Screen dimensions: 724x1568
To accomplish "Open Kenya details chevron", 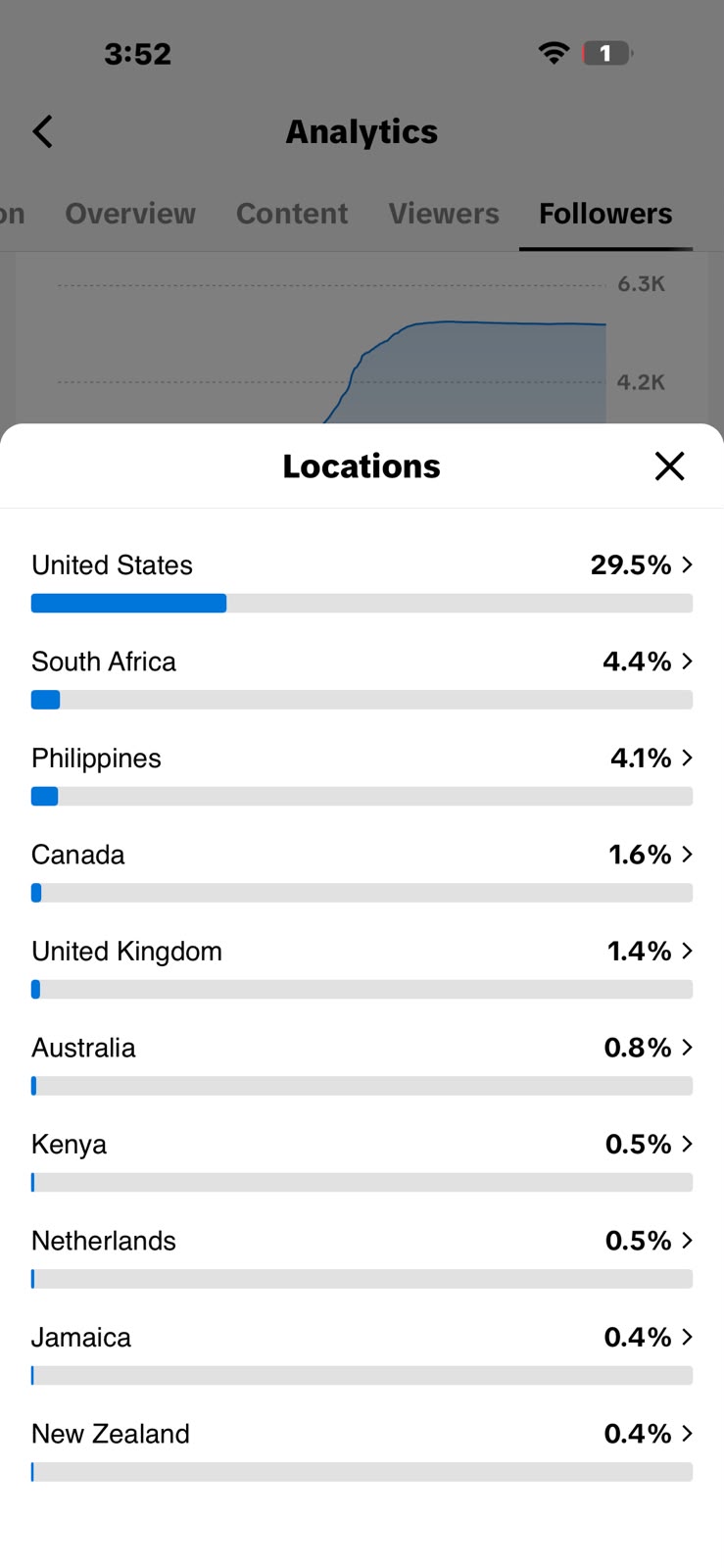I will (x=688, y=1144).
